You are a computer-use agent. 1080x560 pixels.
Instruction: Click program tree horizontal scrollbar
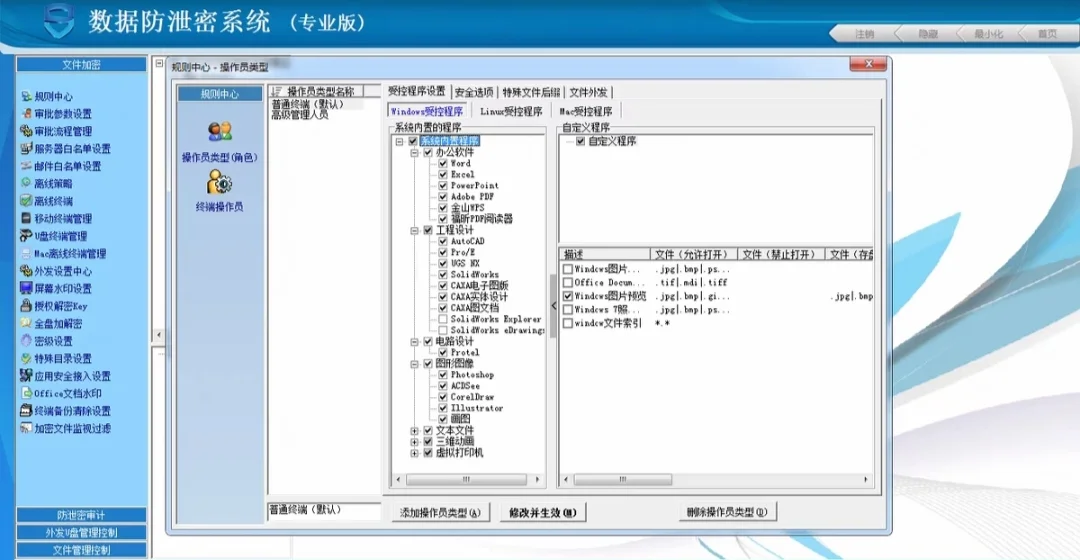468,479
